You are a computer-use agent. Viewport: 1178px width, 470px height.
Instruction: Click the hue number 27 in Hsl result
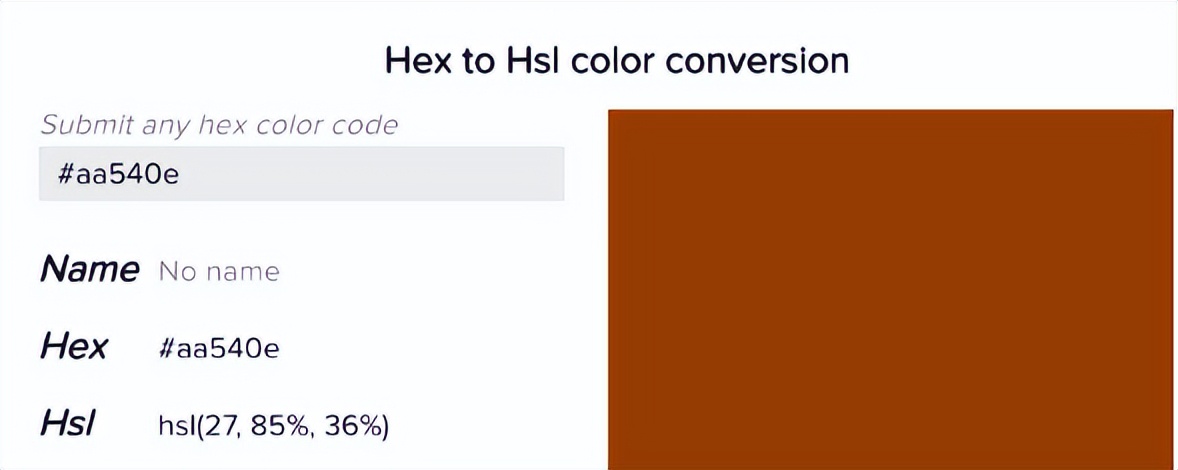(x=218, y=426)
